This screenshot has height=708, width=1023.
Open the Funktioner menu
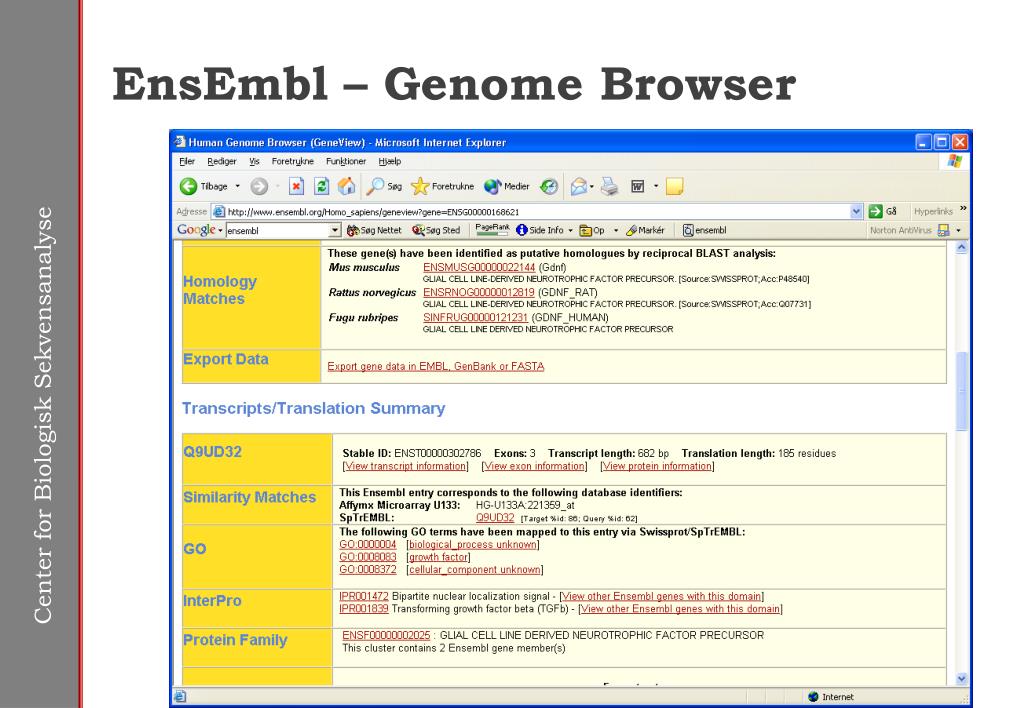346,161
